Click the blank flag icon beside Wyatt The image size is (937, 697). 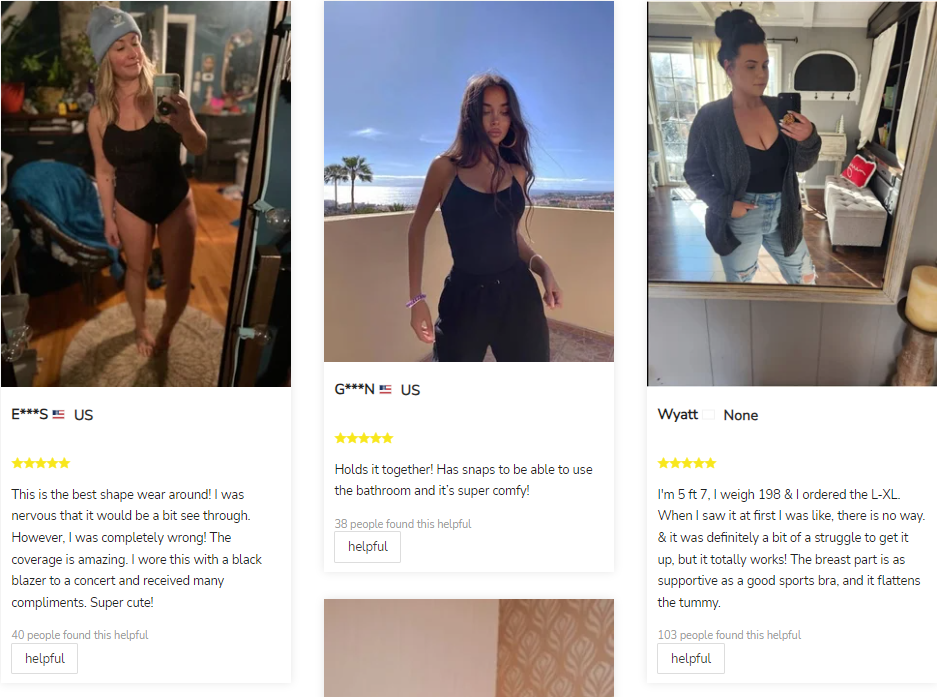709,414
